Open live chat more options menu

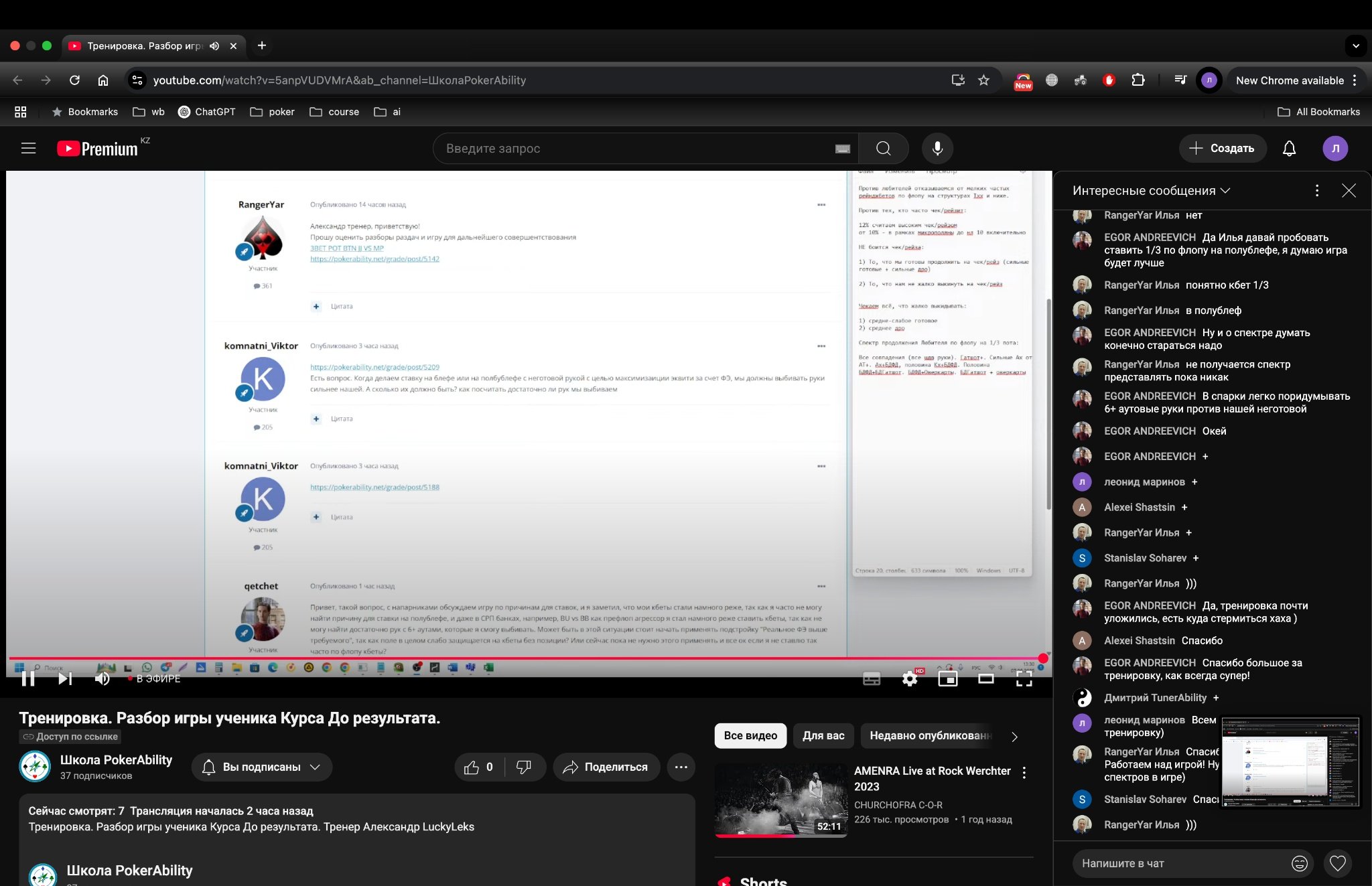1317,191
